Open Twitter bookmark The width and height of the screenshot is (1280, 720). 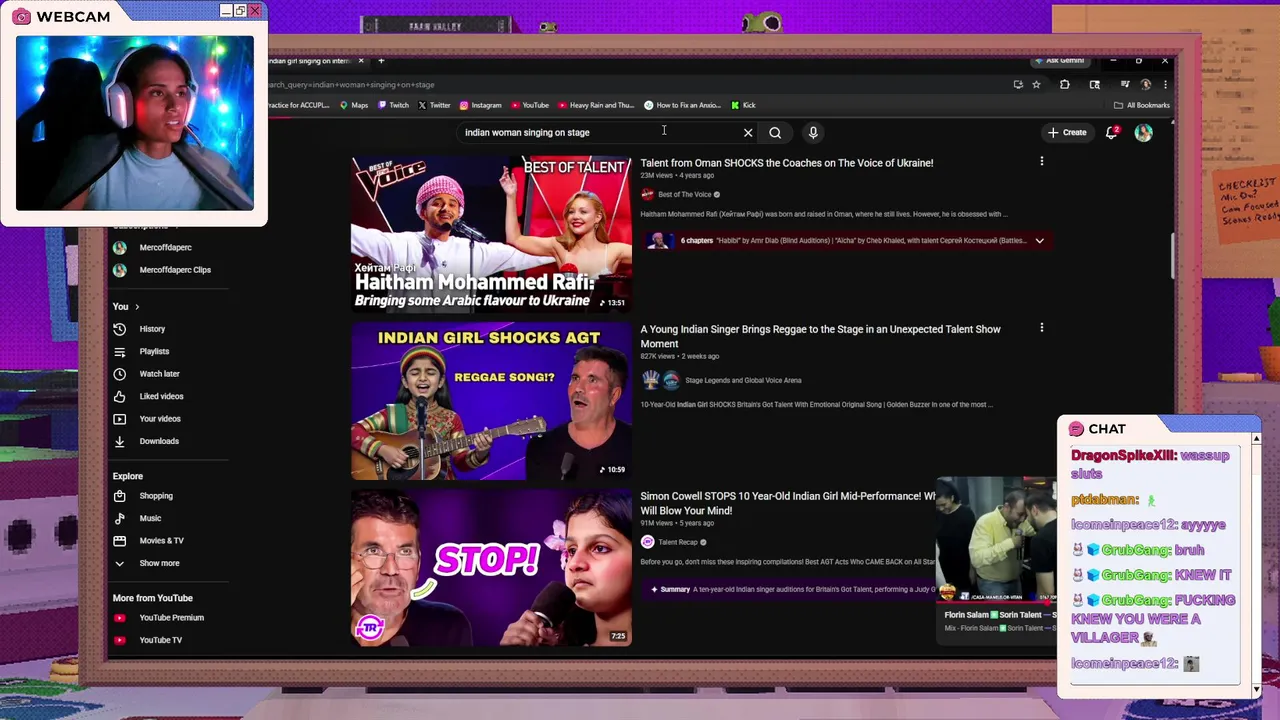pyautogui.click(x=434, y=105)
